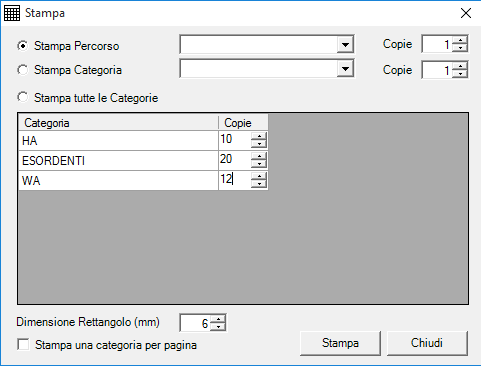Increase copies for WA category
The width and height of the screenshot is (481, 366).
259,176
